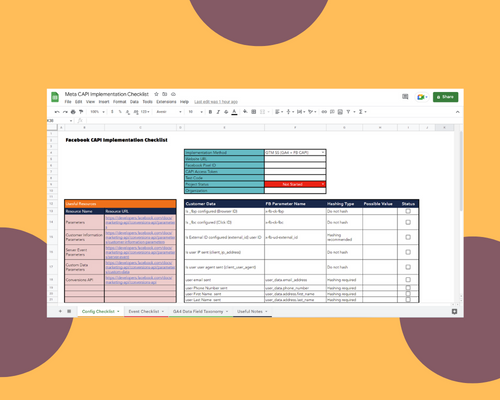The image size is (500, 400).
Task: Open the fill color picker
Action: click(245, 112)
